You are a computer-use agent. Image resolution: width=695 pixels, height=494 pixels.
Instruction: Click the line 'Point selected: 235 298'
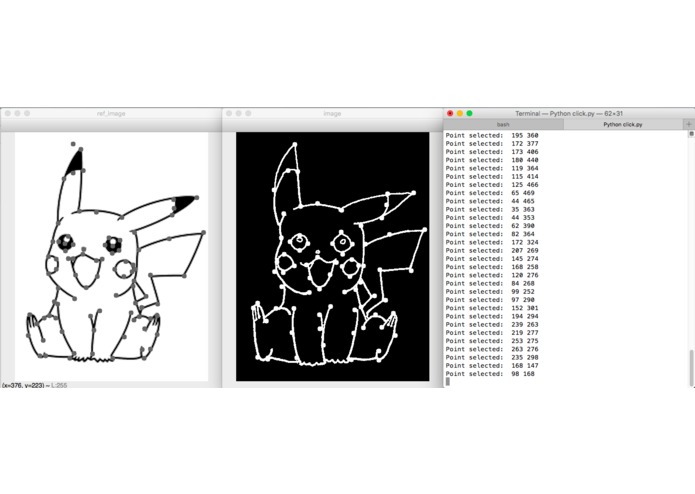[492, 358]
